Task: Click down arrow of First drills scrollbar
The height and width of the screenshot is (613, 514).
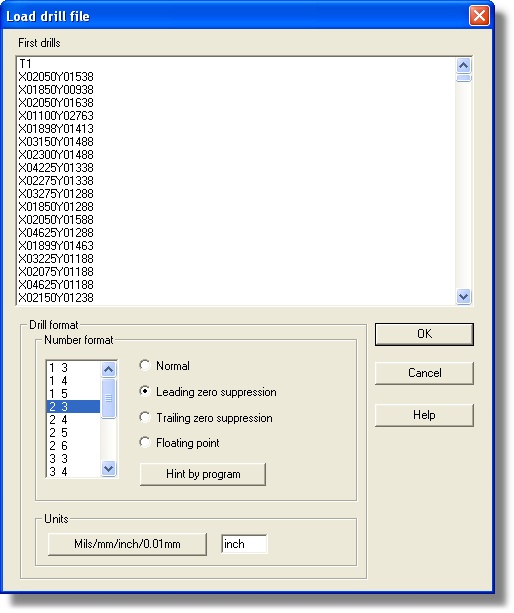Action: pyautogui.click(x=464, y=297)
